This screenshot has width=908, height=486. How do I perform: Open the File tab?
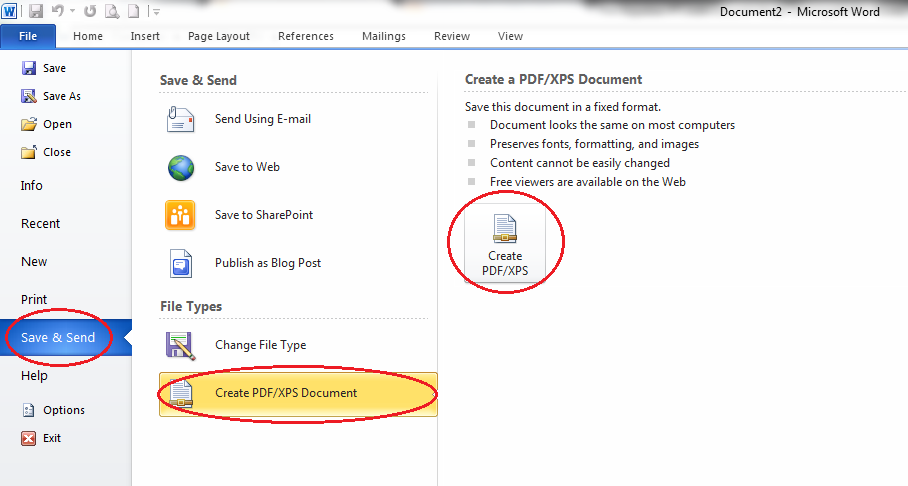tap(28, 36)
